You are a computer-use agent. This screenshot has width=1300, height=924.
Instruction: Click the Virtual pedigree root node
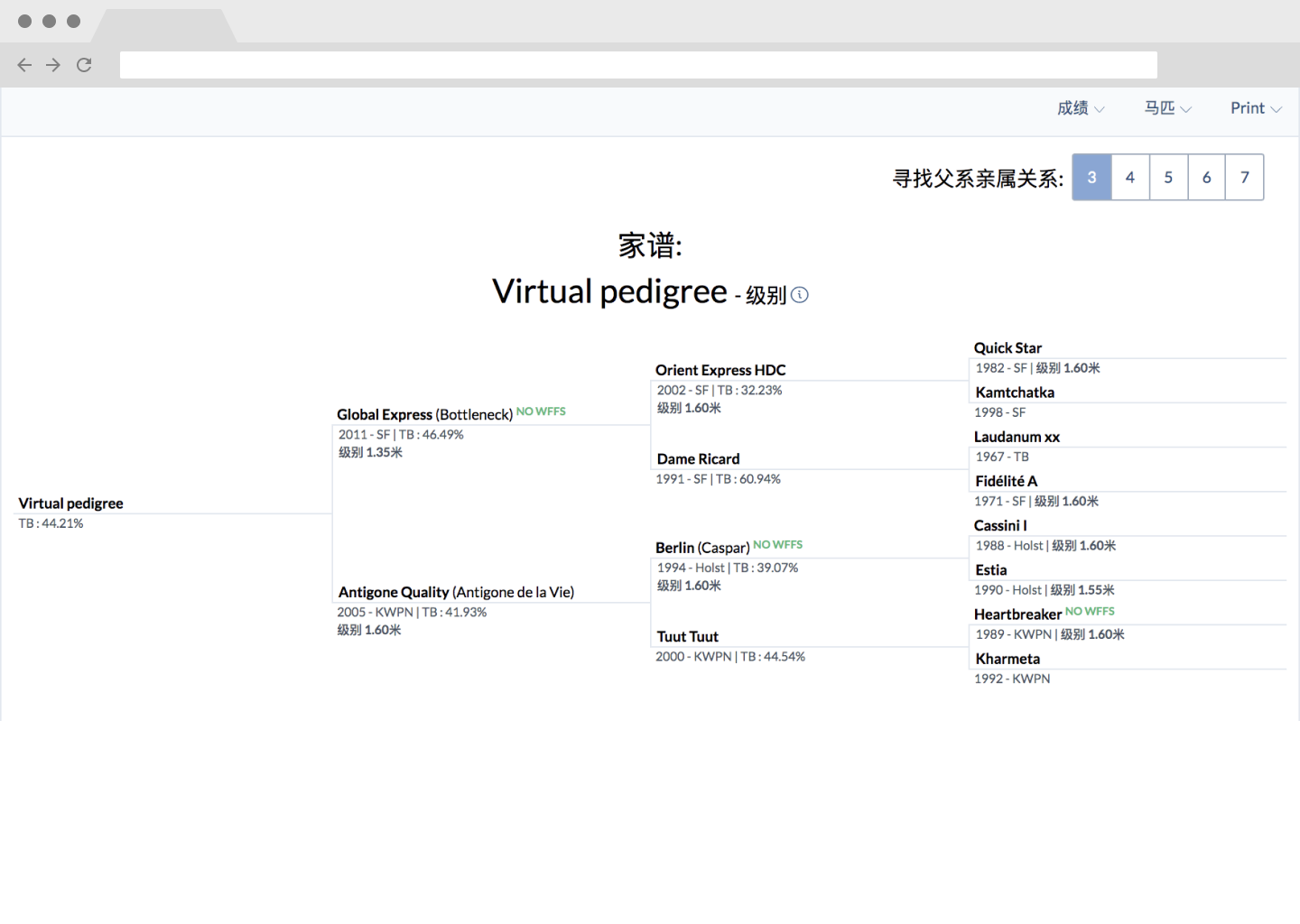(70, 504)
